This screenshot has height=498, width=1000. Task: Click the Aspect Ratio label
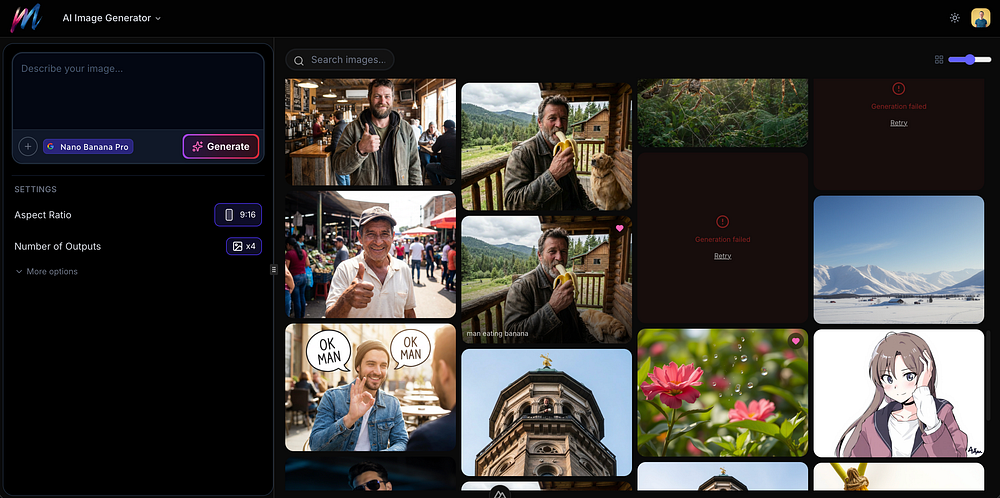[43, 215]
